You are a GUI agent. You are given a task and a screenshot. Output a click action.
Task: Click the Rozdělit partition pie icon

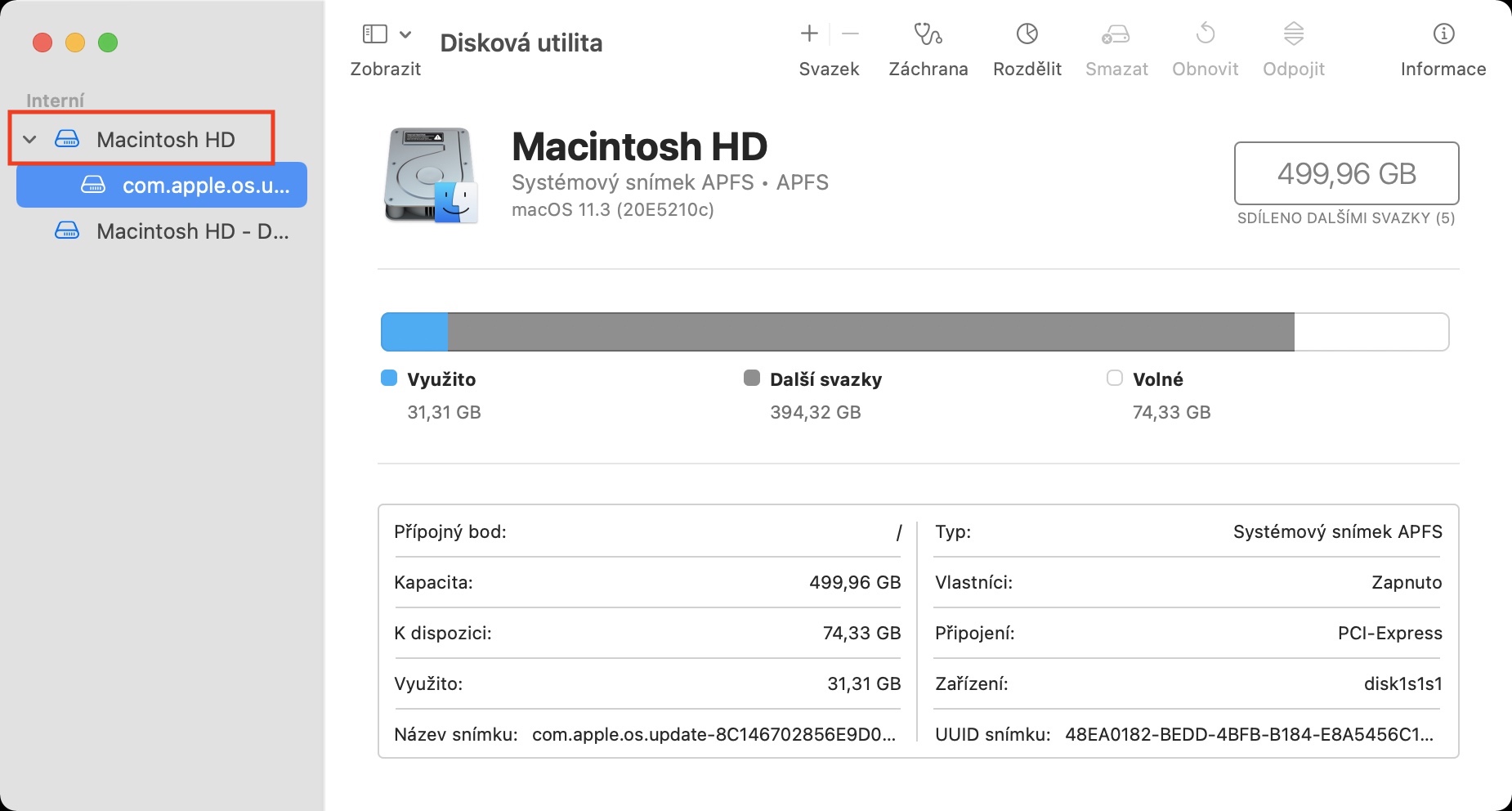[x=1027, y=34]
